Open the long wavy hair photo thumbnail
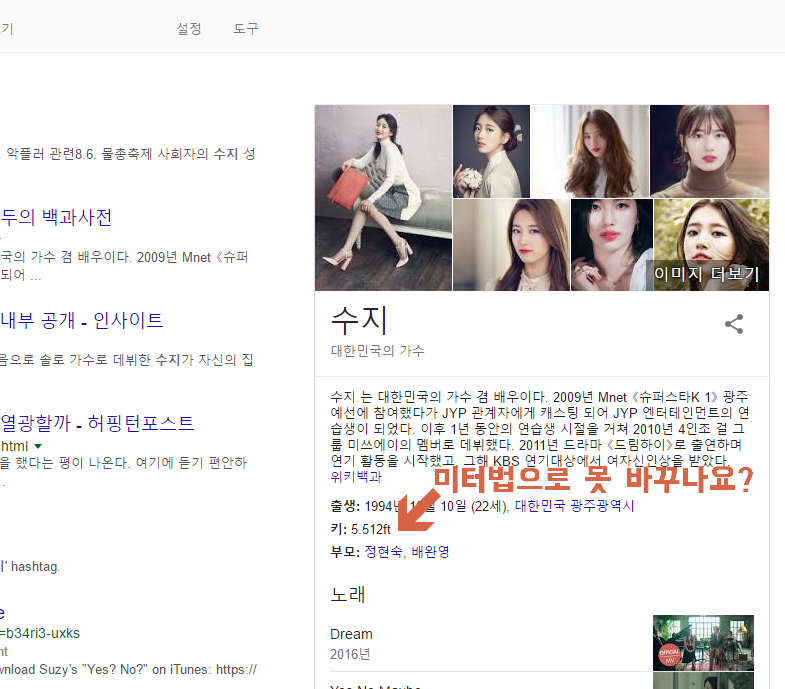The image size is (785, 689). click(589, 150)
